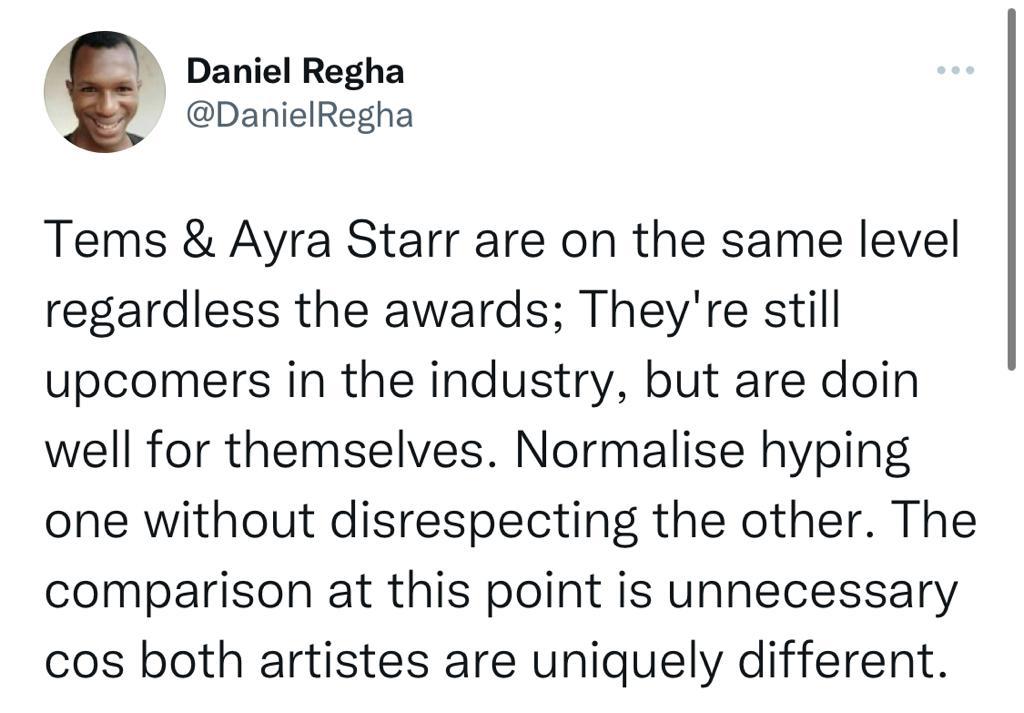1024x713 pixels.
Task: Open the Daniel Regha display name link
Action: coord(296,71)
